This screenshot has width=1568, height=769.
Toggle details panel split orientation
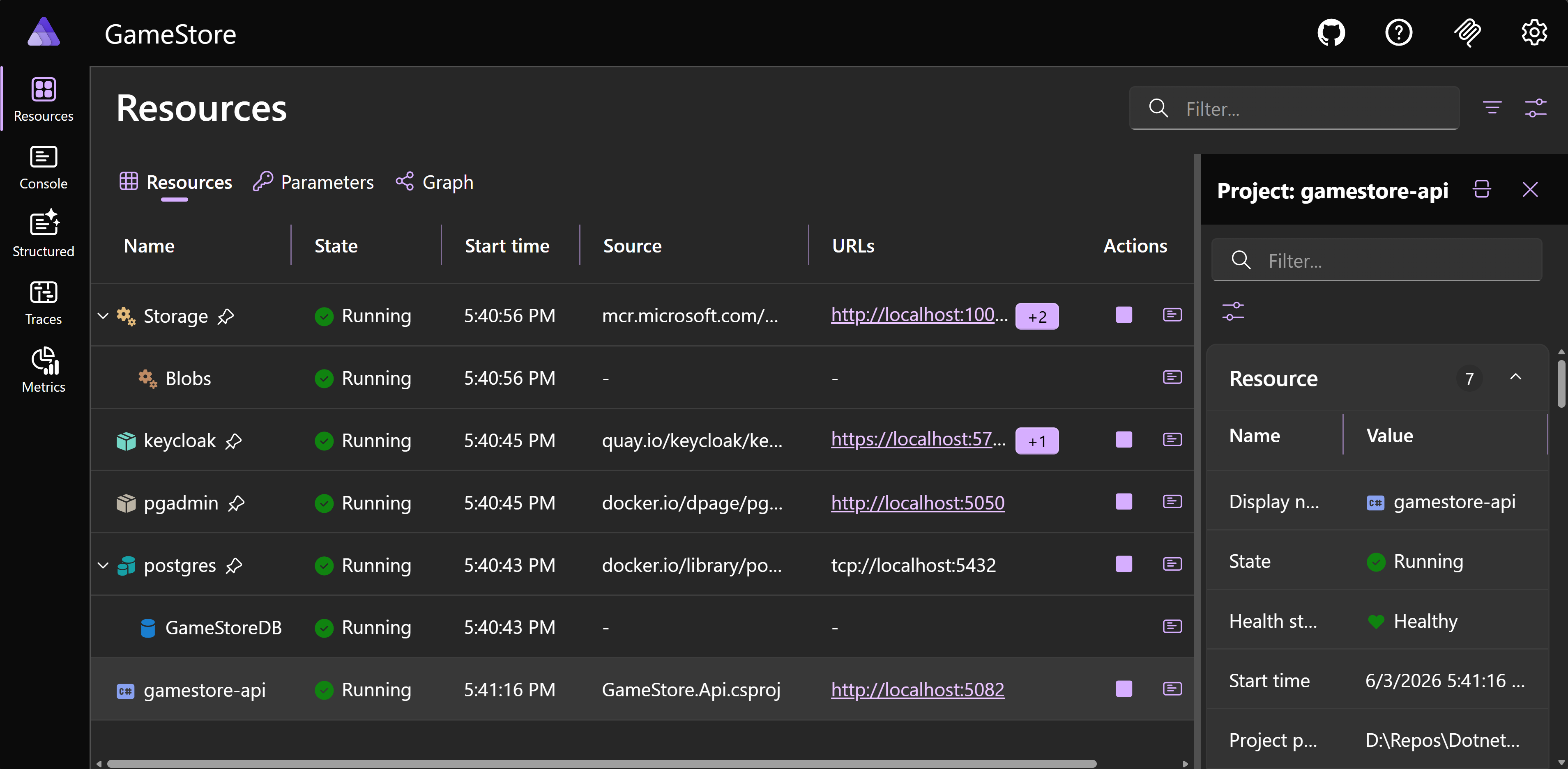(1482, 190)
